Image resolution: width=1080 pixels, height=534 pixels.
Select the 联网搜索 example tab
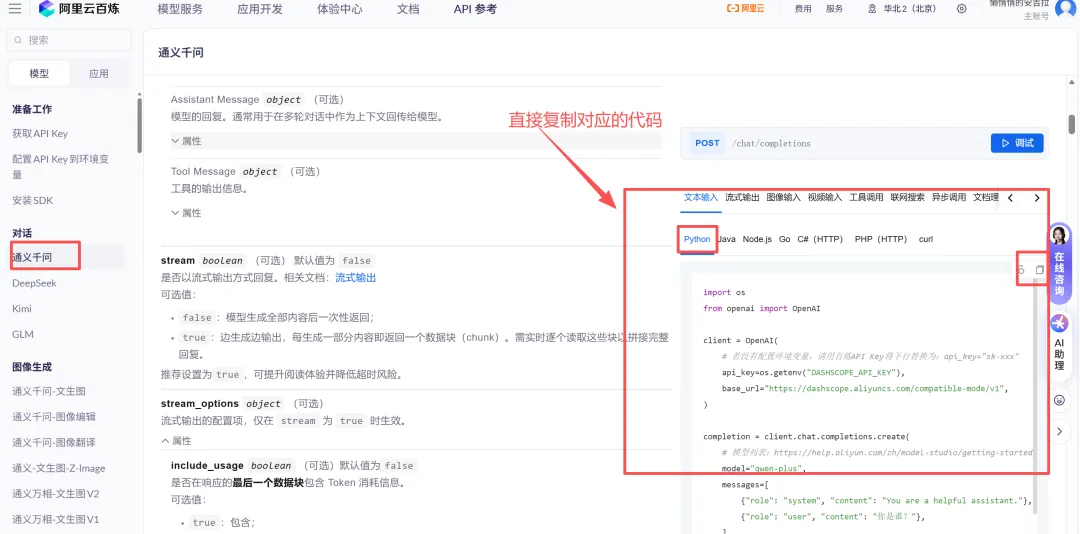[x=908, y=197]
